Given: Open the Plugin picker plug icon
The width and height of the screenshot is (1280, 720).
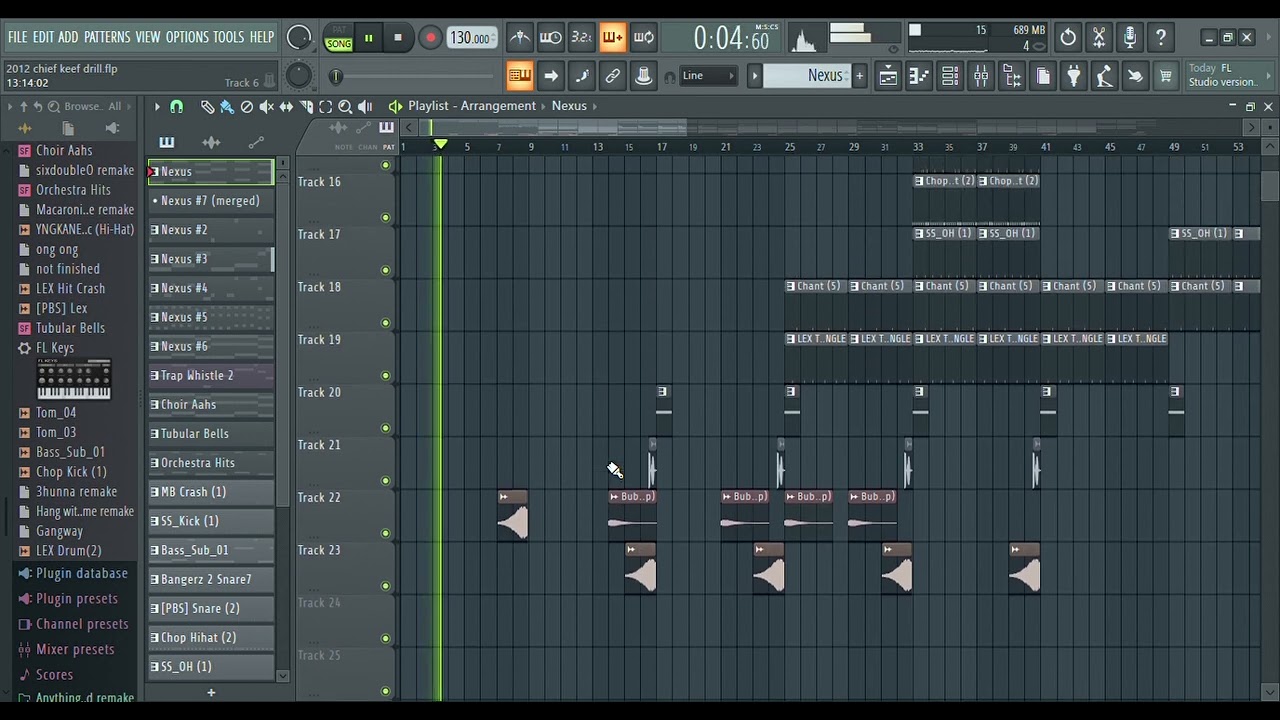Looking at the screenshot, I should click(1073, 76).
